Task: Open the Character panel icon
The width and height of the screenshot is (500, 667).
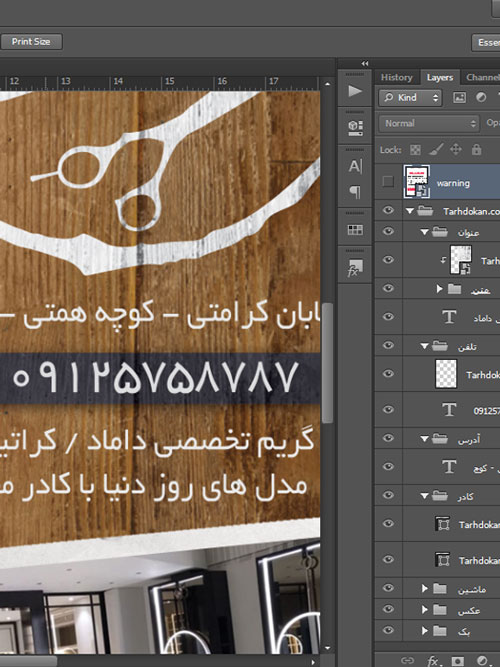Action: (355, 166)
